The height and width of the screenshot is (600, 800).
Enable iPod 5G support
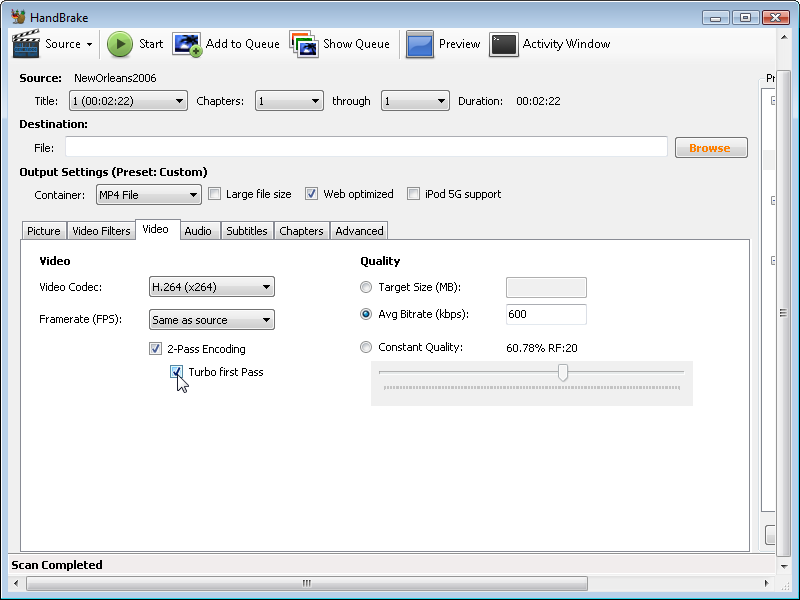414,193
